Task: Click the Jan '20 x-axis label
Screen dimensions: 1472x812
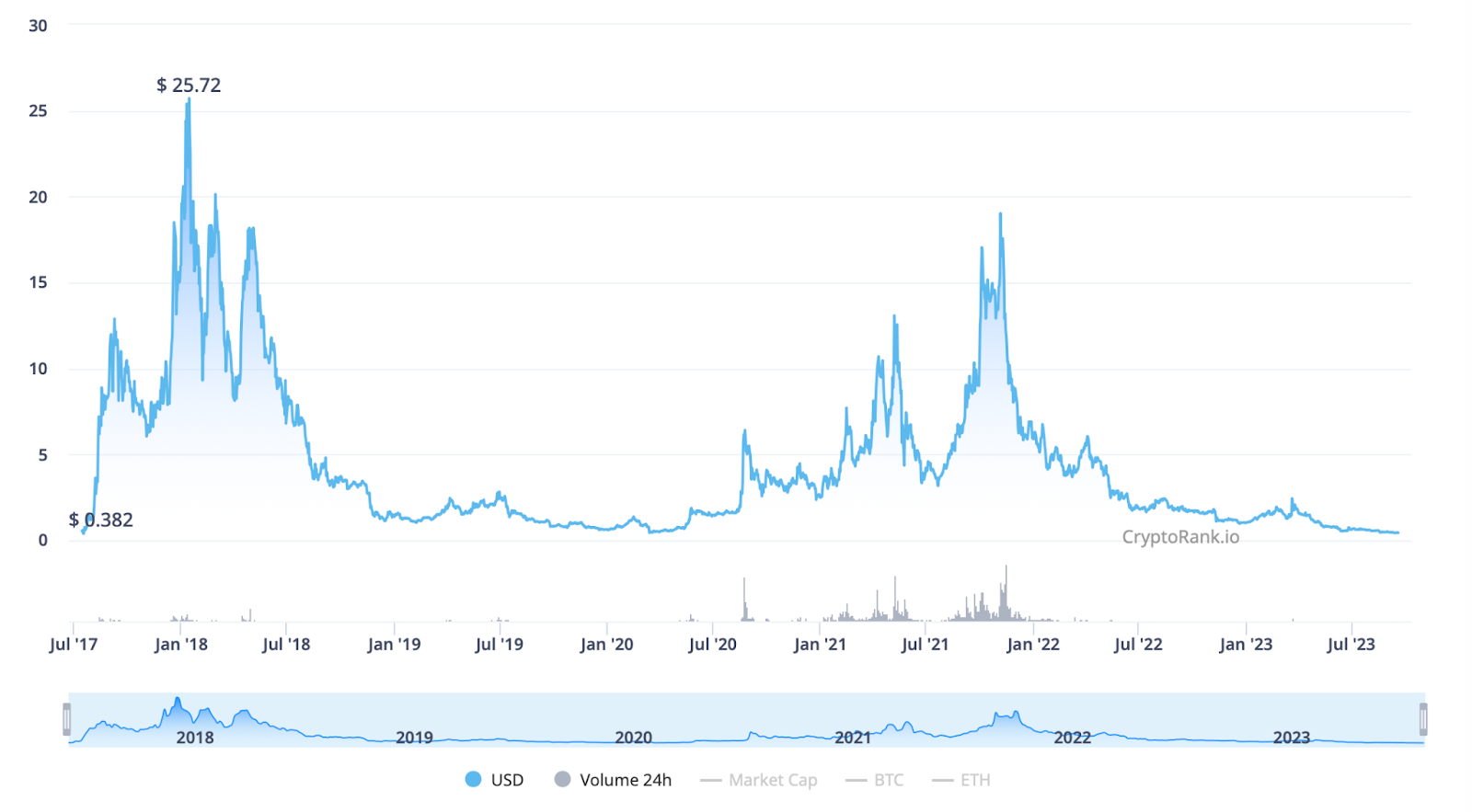Action: click(606, 645)
